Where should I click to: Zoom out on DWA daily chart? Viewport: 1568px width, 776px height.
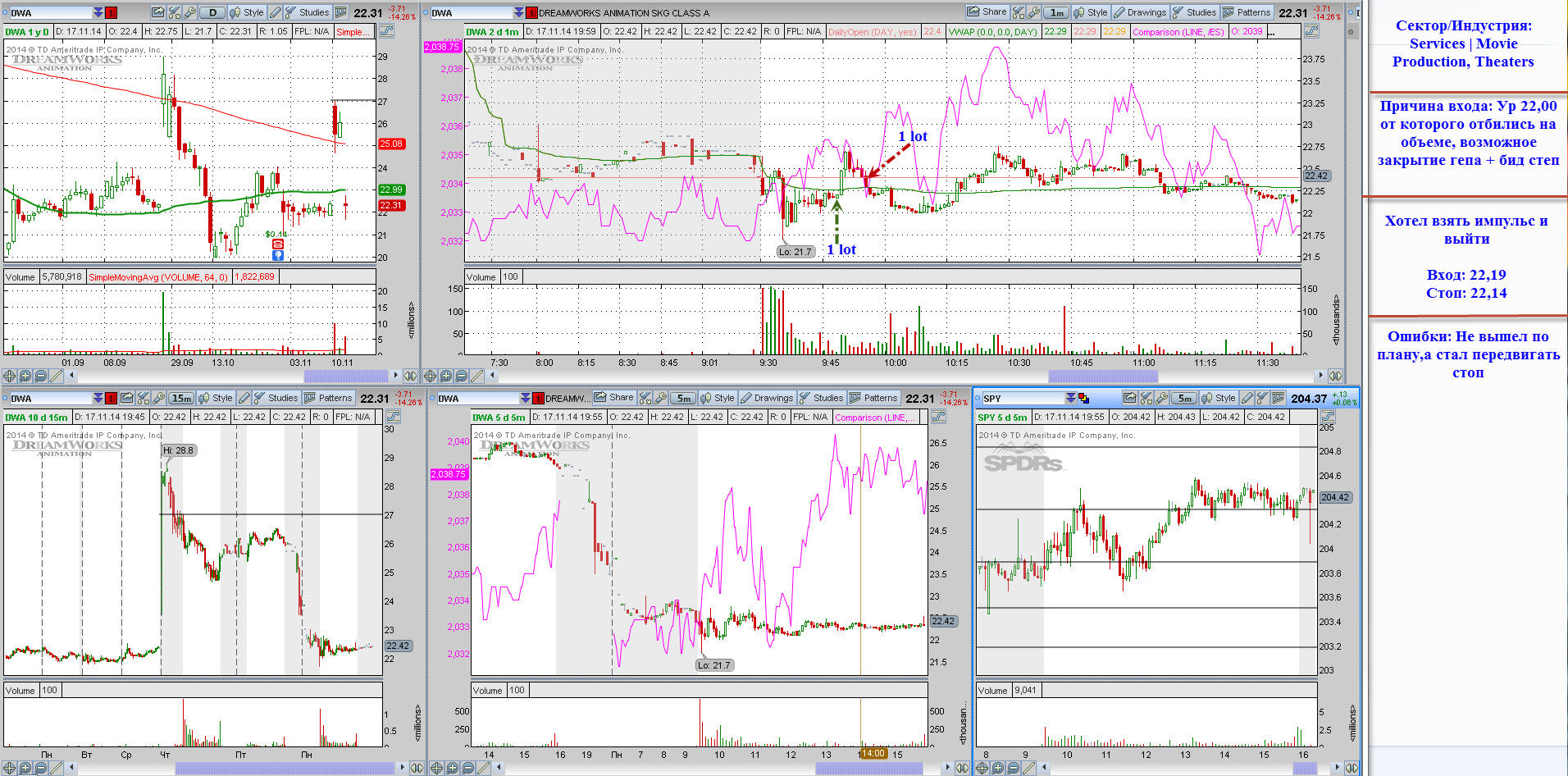40,376
